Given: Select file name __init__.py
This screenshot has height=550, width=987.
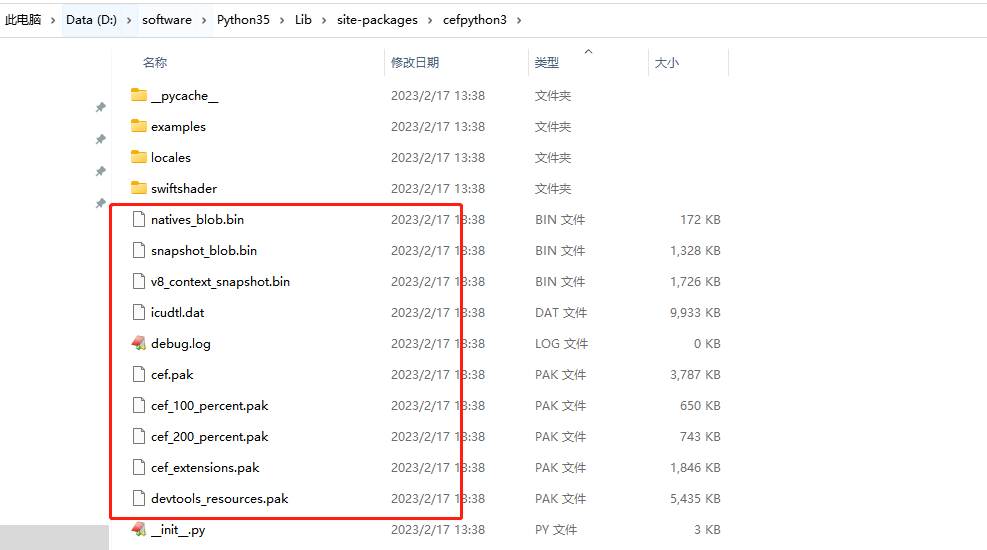Looking at the screenshot, I should point(178,529).
